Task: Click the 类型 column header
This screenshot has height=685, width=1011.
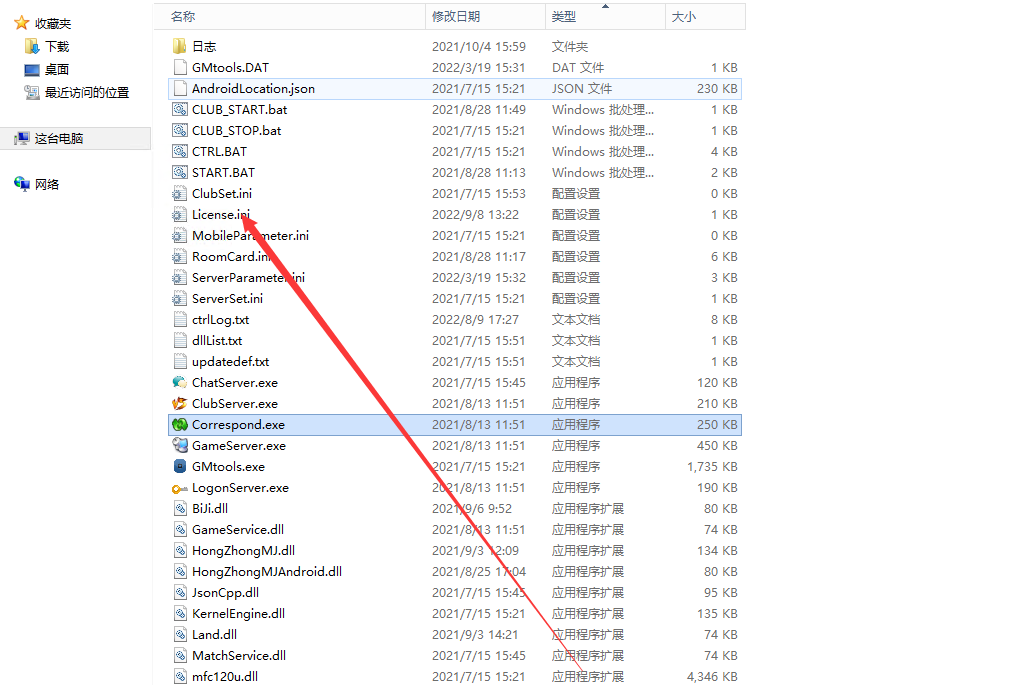Action: [564, 16]
